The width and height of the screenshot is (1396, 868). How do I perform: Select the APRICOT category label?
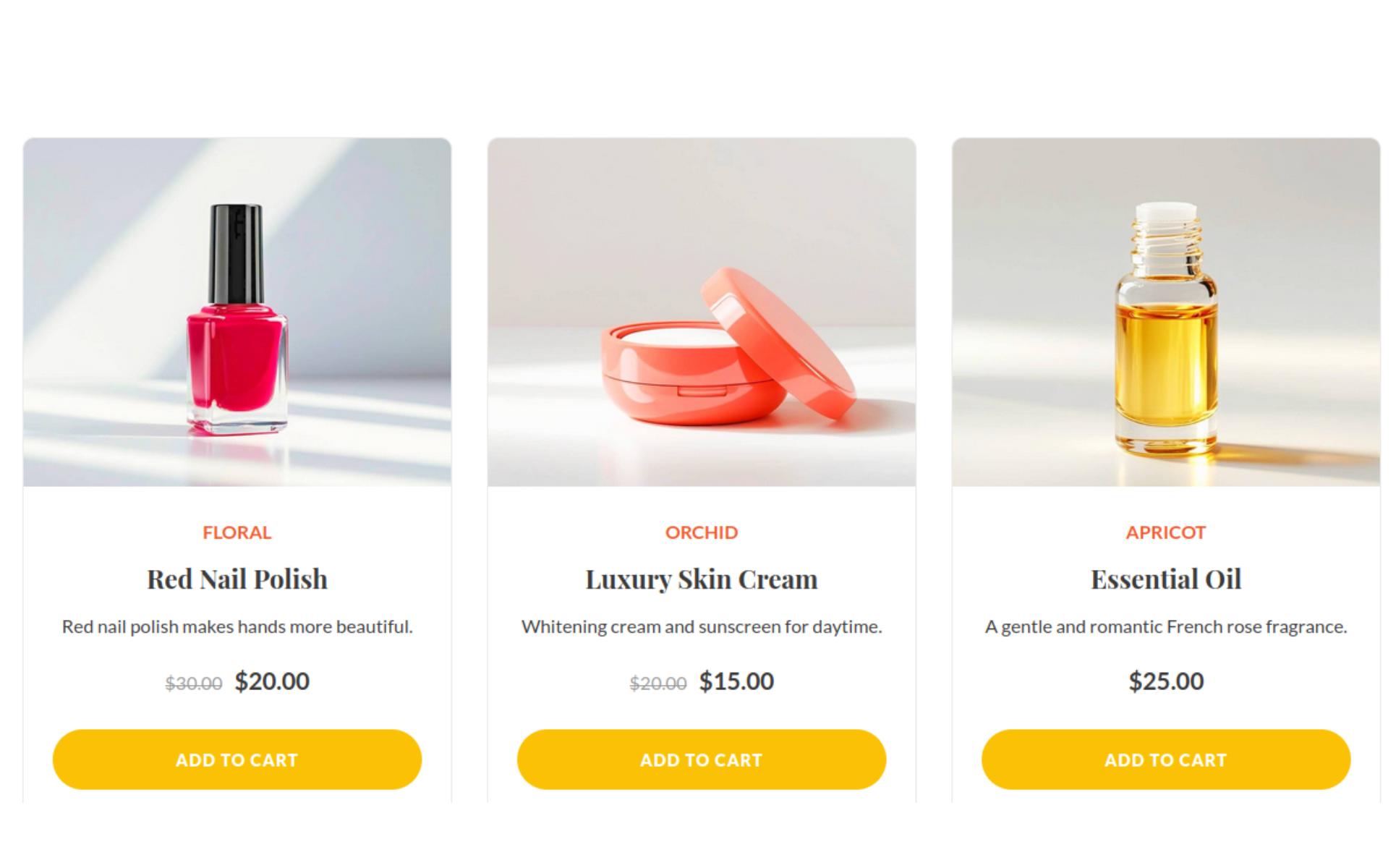pos(1166,532)
